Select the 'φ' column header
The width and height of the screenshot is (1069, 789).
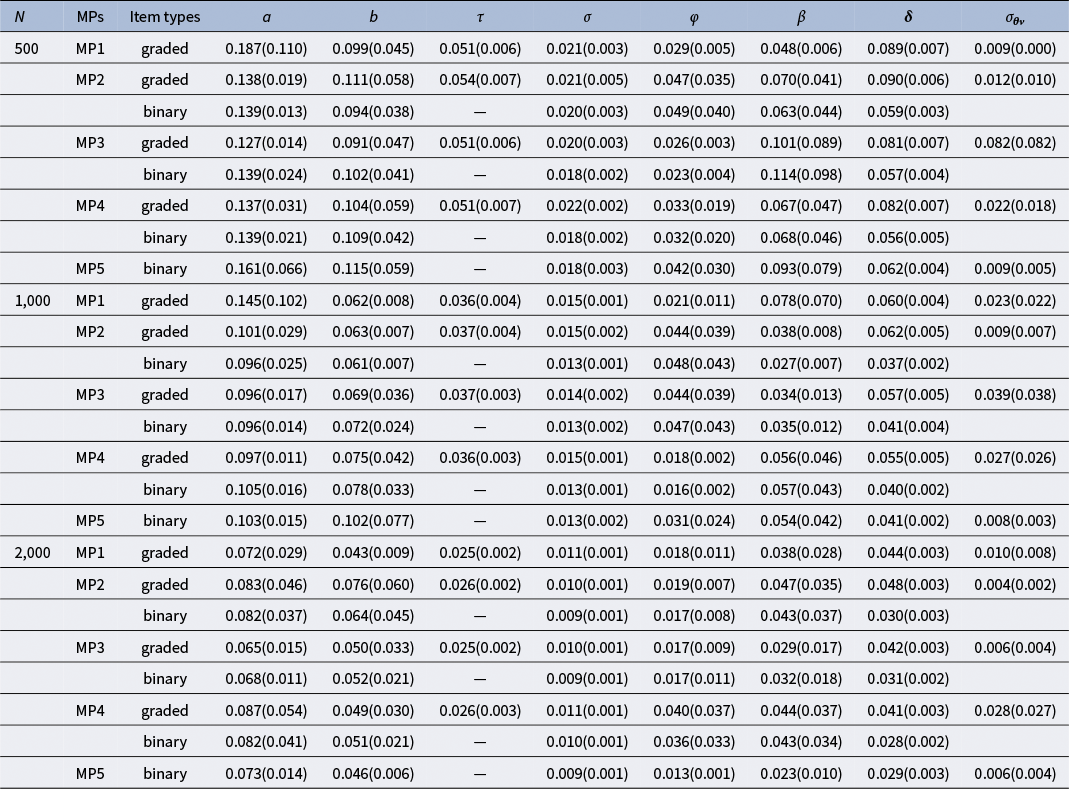(x=694, y=18)
